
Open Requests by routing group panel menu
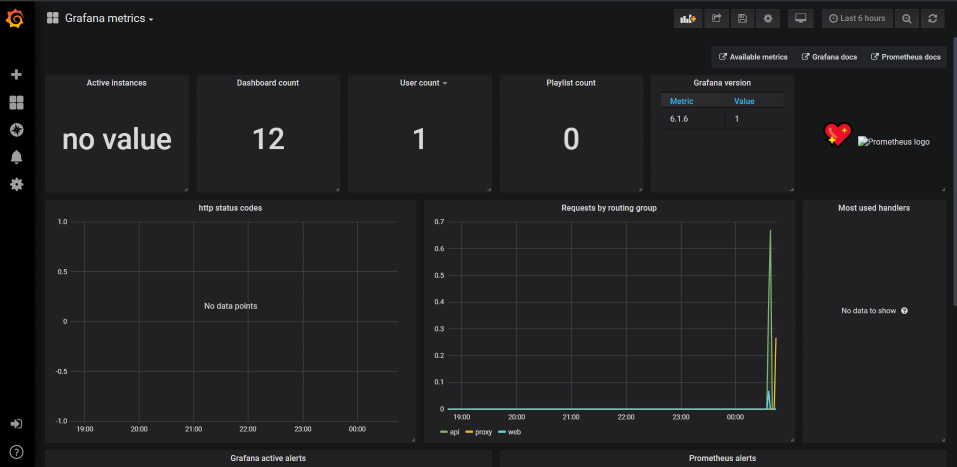coord(609,208)
